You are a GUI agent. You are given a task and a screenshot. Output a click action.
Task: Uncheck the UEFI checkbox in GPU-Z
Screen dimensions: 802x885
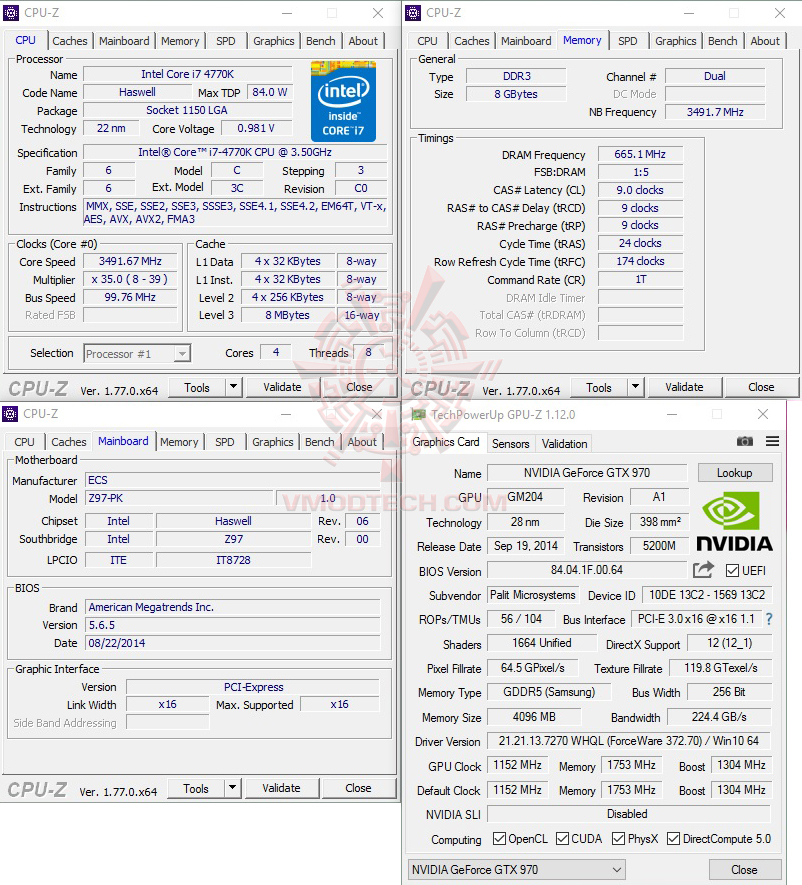(x=734, y=570)
